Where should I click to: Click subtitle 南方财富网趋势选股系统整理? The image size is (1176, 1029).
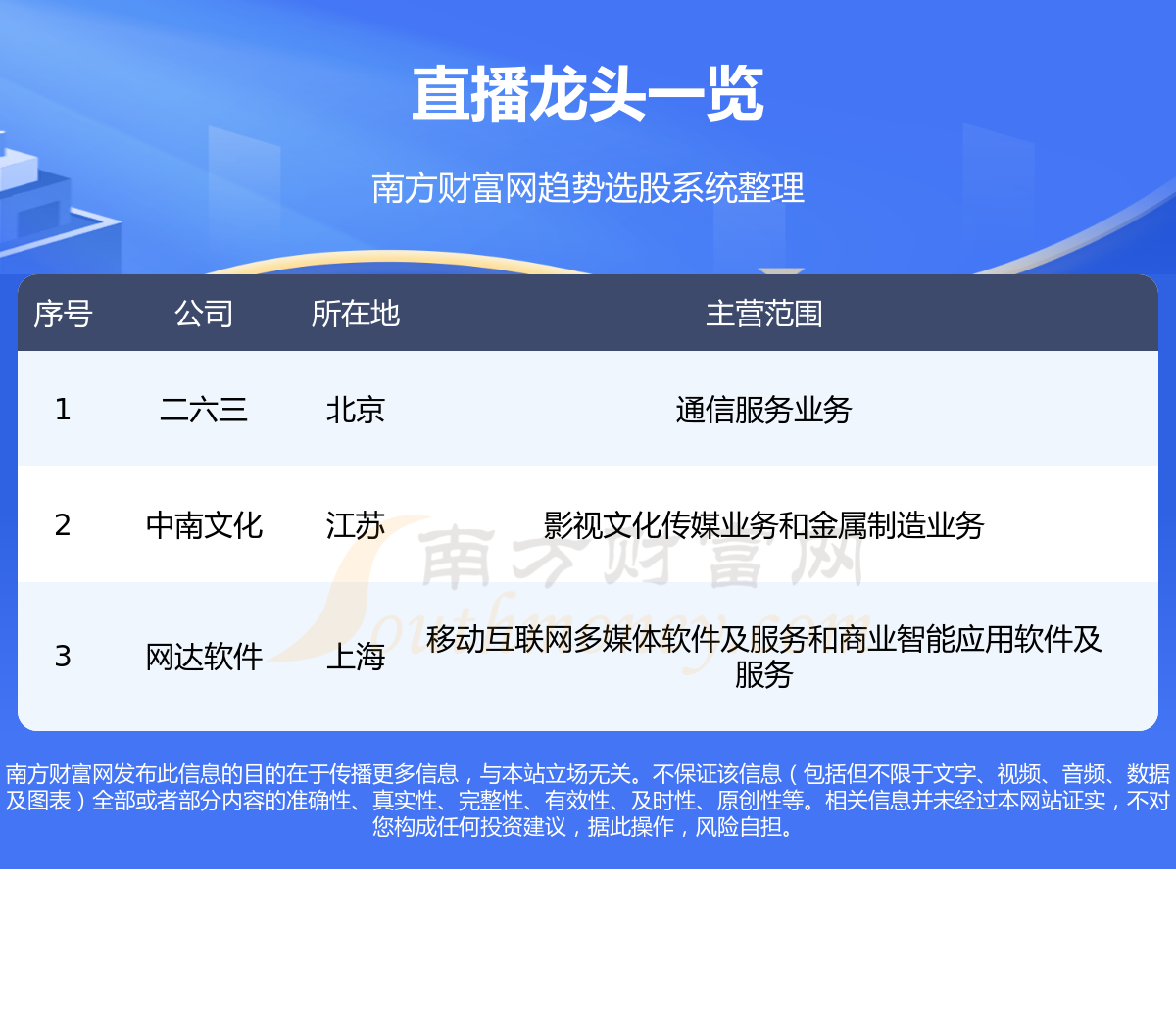tap(588, 187)
